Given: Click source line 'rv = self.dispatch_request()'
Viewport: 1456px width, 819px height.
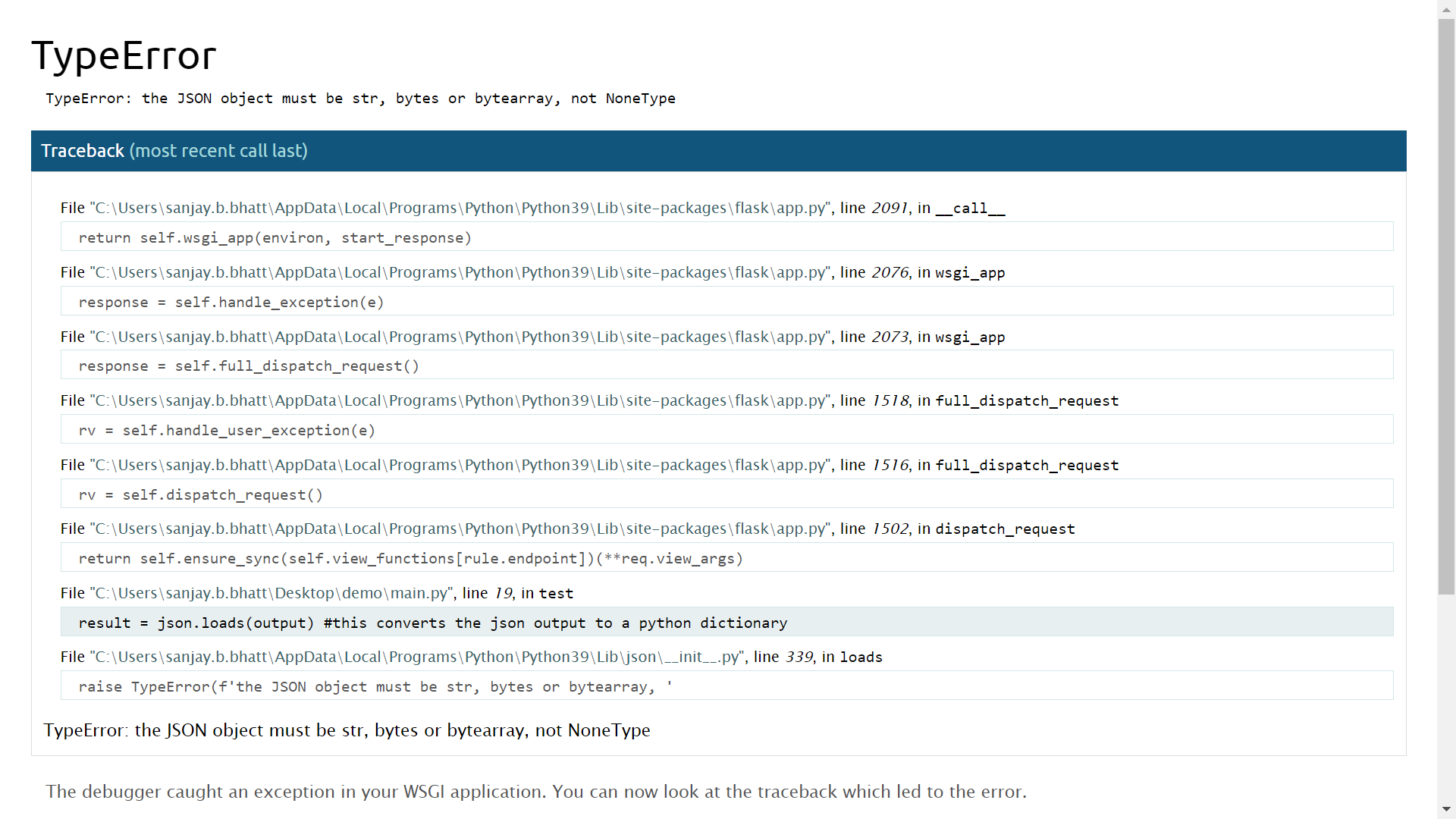Looking at the screenshot, I should 726,494.
